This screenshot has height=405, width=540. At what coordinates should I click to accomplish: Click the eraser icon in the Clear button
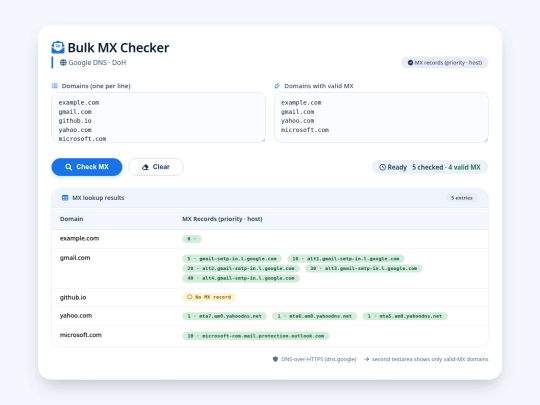coord(145,167)
